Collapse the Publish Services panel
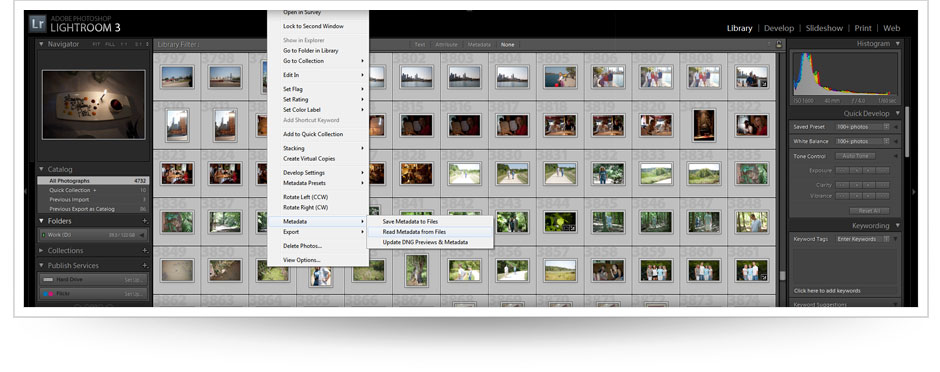The image size is (940, 372). click(41, 265)
